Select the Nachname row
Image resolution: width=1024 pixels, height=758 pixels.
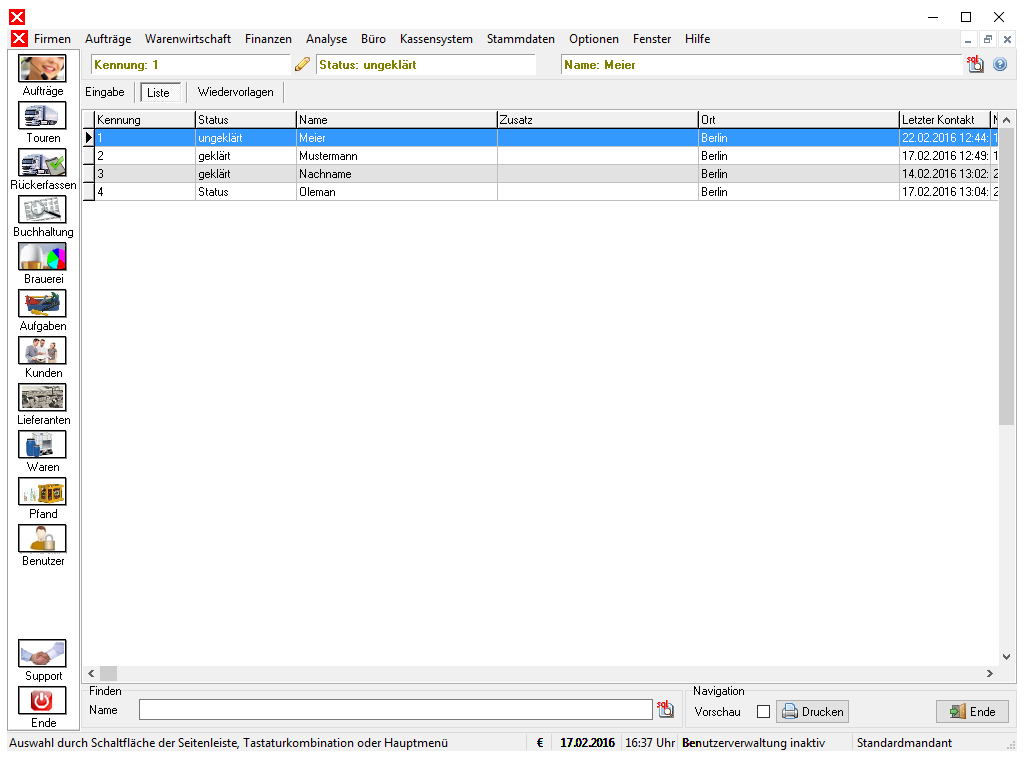tap(540, 174)
